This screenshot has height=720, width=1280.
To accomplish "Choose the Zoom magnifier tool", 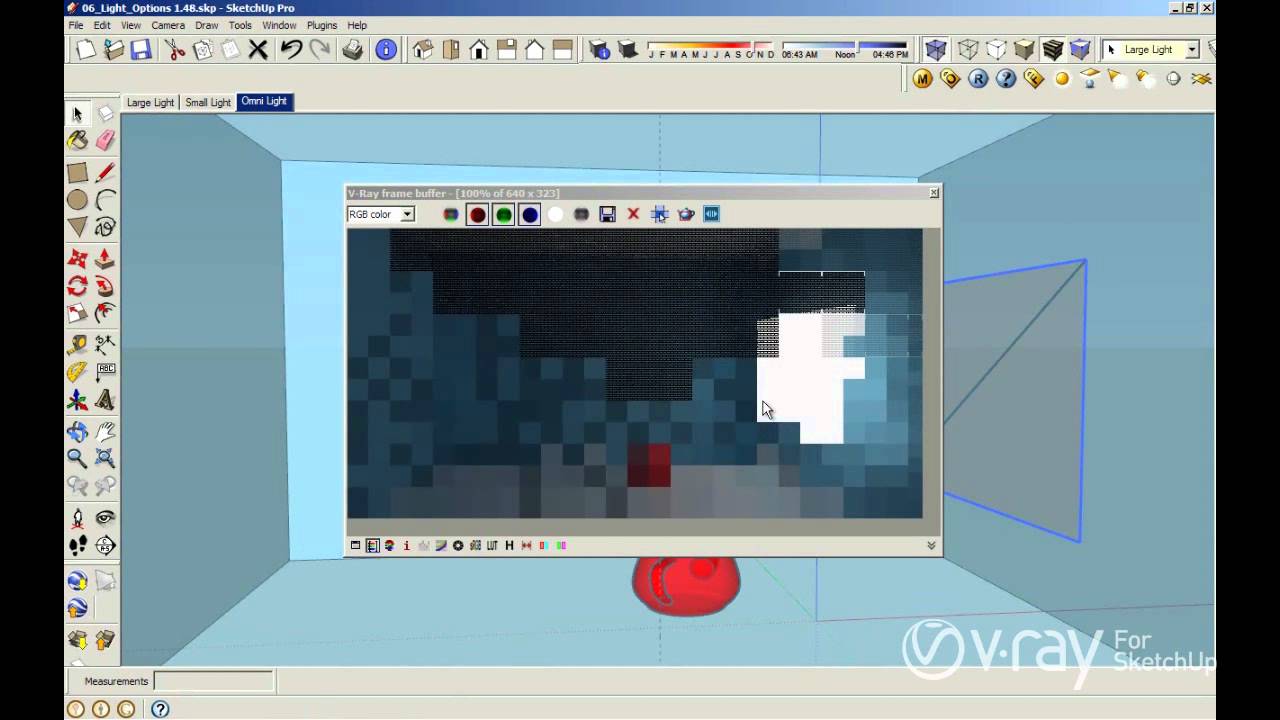I will tap(77, 459).
